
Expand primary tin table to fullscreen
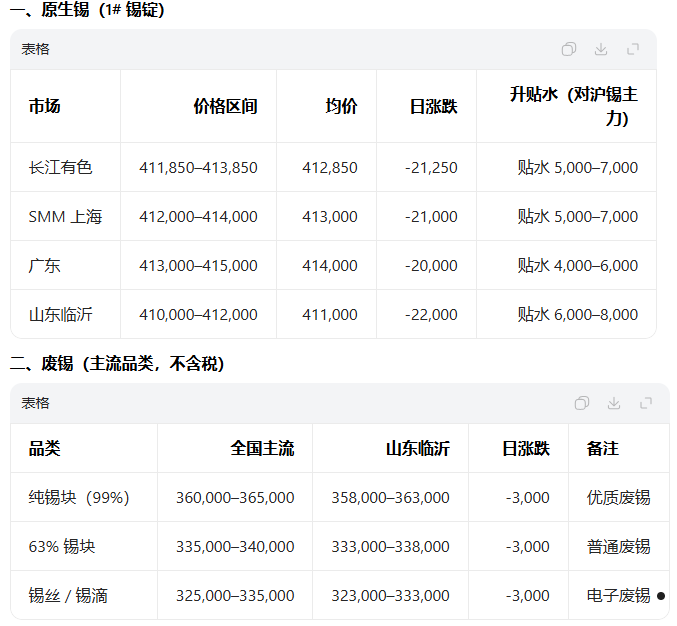633,49
